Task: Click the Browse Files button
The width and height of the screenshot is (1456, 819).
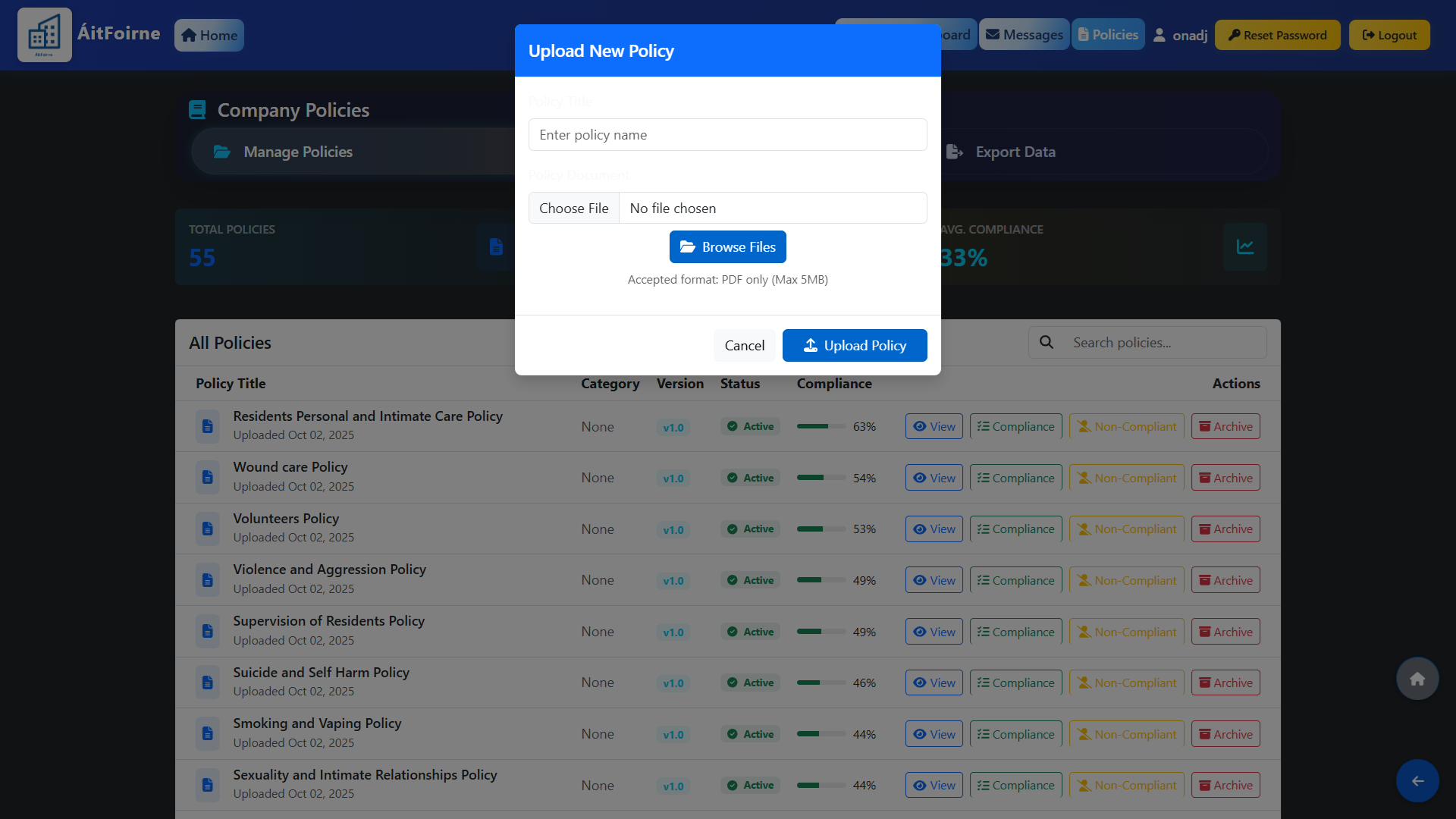Action: 727,246
